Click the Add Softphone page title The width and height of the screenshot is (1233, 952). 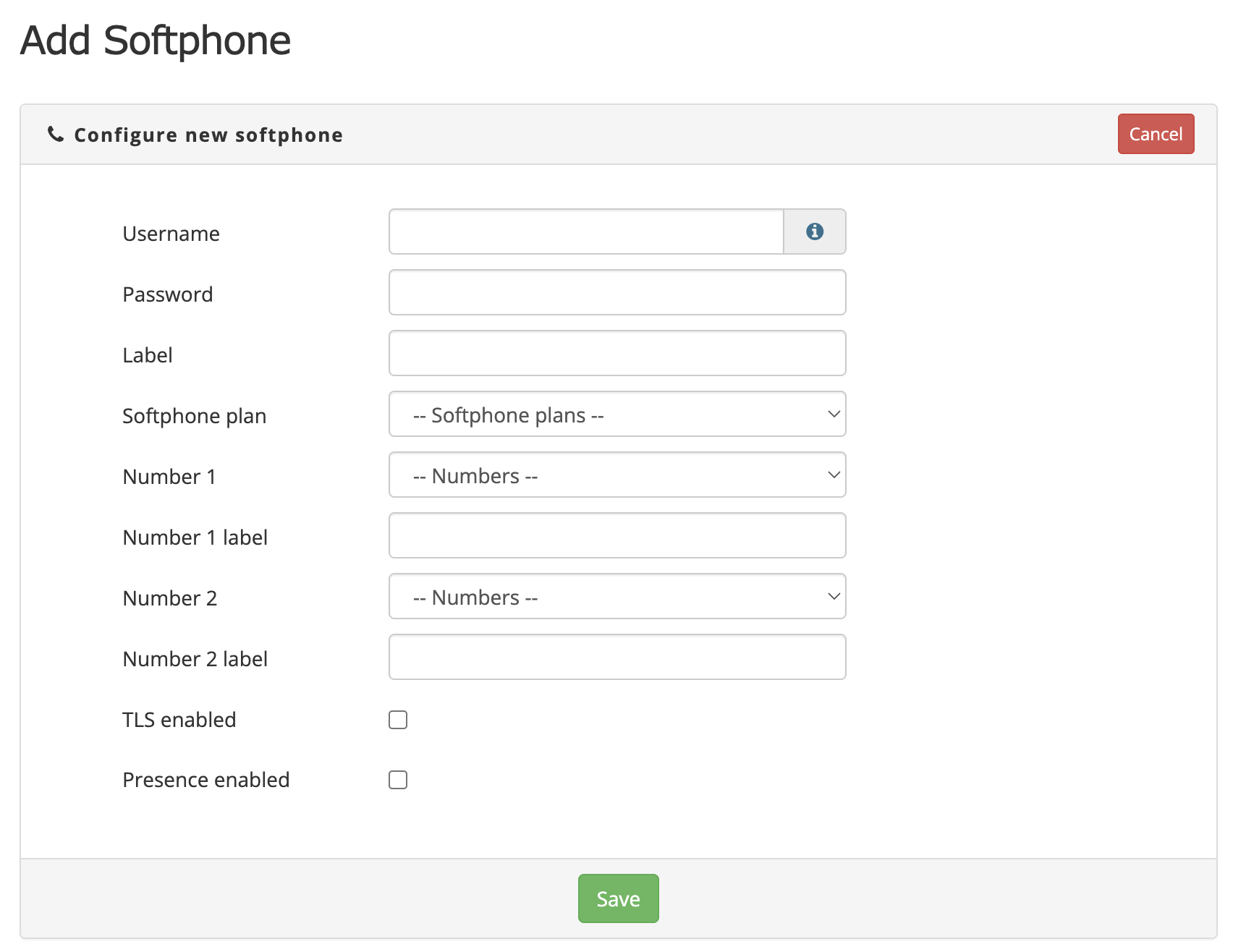point(155,40)
